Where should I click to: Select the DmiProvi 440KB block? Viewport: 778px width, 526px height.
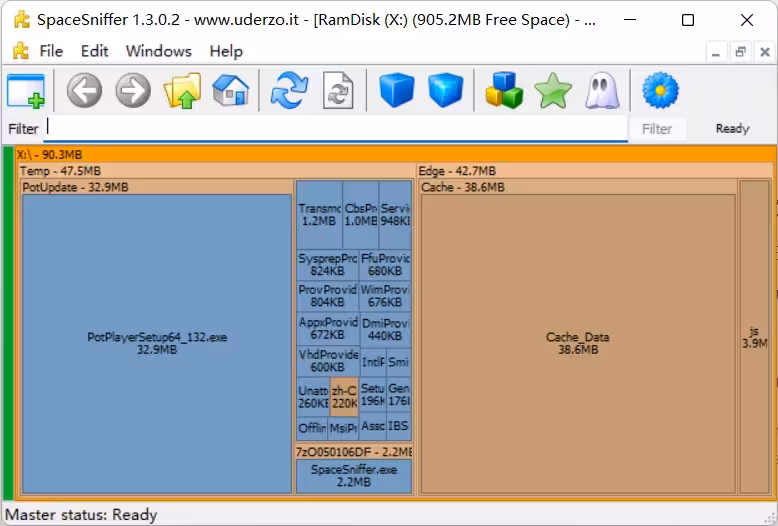386,329
